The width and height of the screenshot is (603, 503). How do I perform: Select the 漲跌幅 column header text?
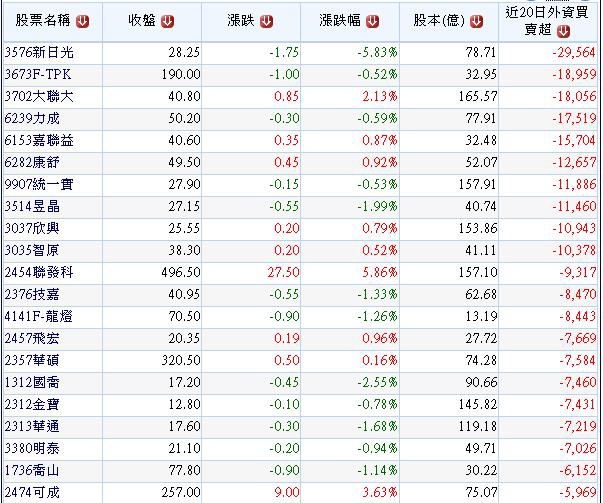tap(340, 21)
